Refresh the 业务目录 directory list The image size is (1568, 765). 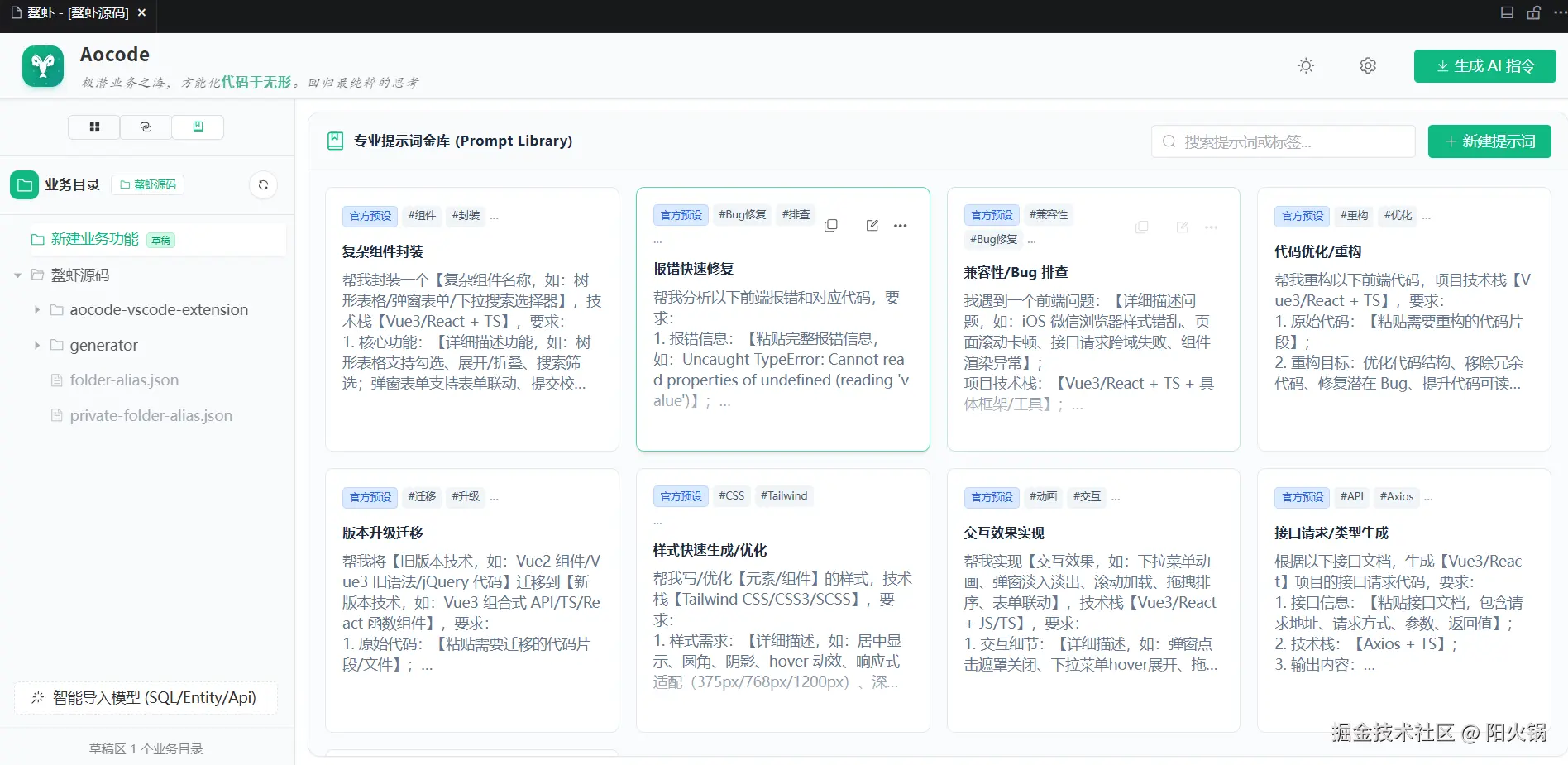click(263, 185)
